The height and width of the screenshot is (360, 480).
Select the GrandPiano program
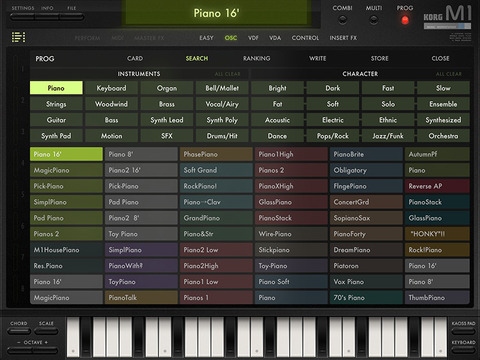point(216,218)
